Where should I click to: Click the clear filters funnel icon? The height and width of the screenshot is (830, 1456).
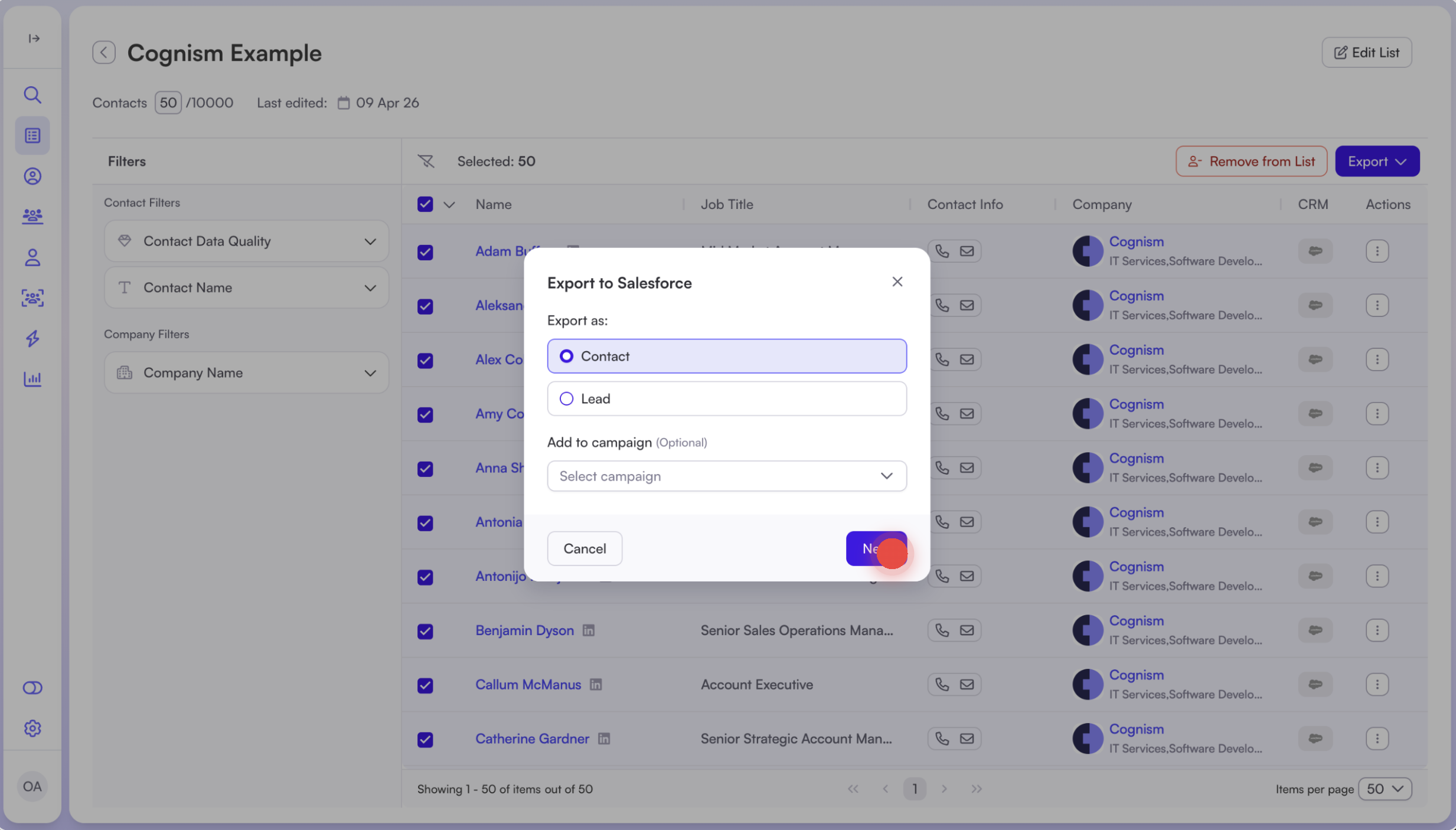point(426,161)
